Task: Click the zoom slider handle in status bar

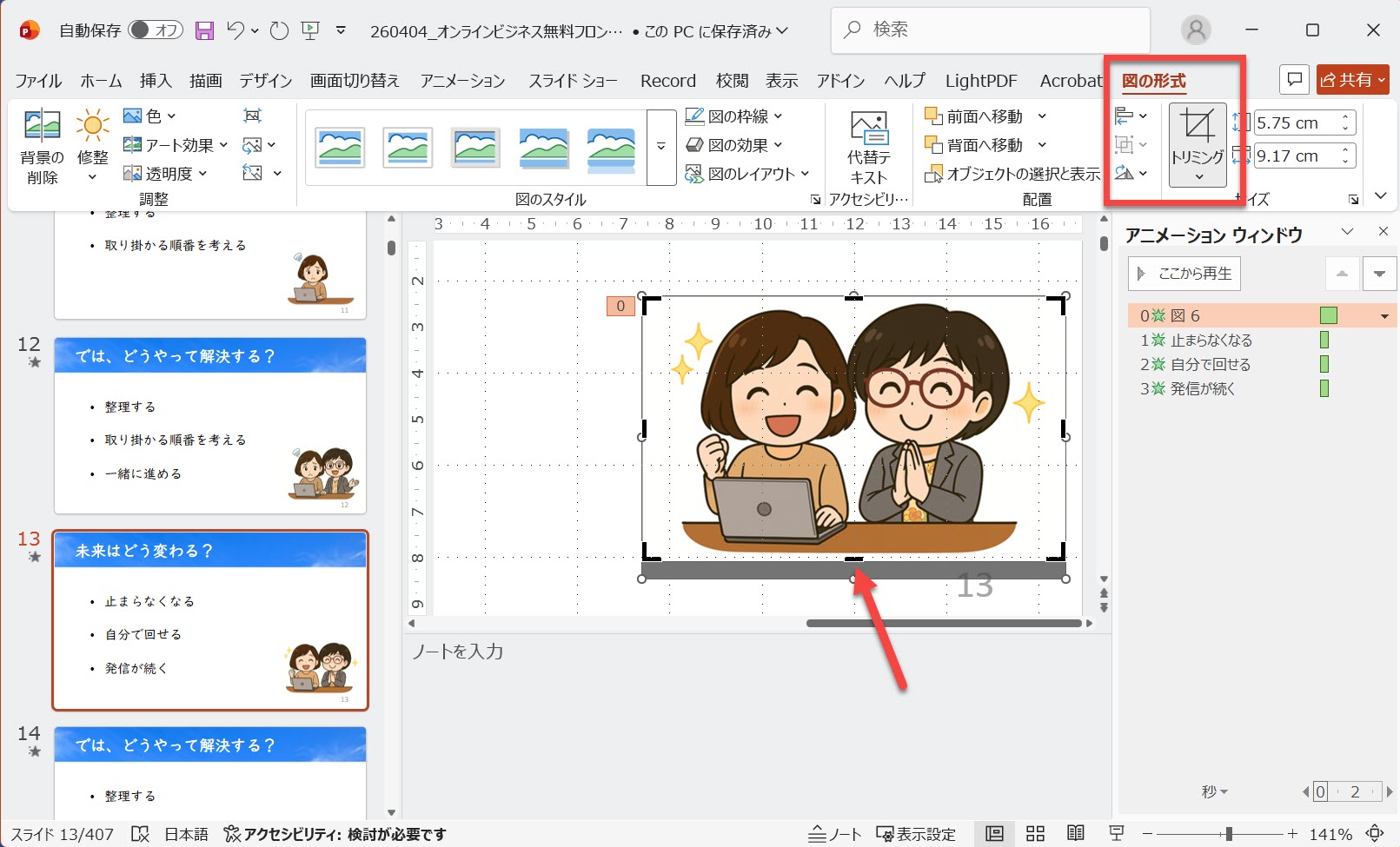Action: [1228, 834]
